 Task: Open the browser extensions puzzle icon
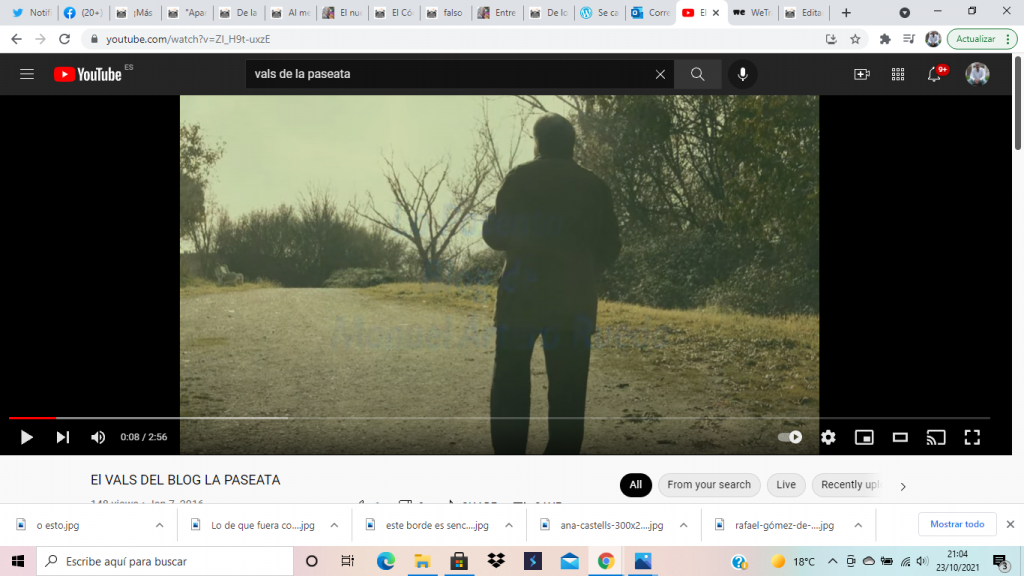point(885,39)
